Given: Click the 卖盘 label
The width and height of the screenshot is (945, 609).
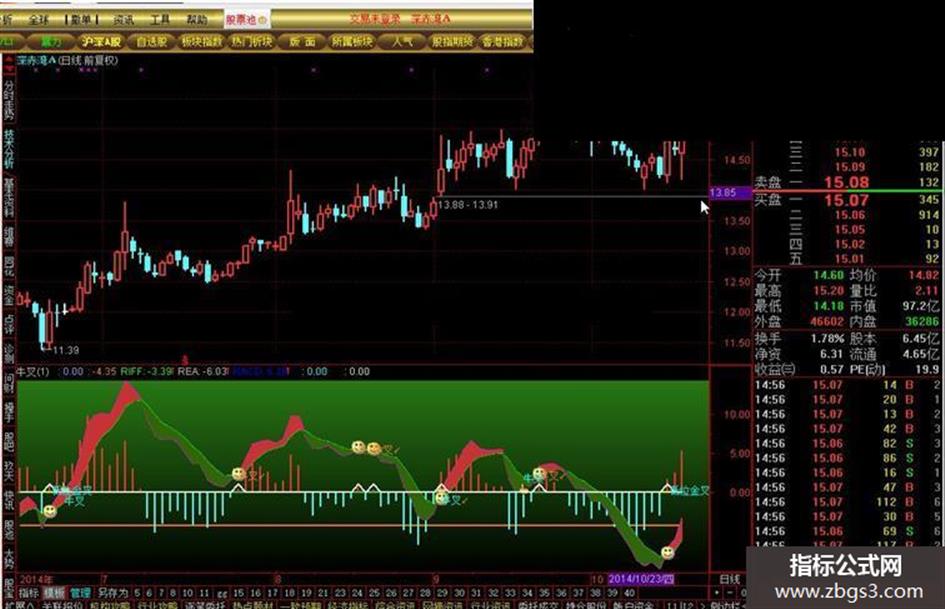Looking at the screenshot, I should (x=768, y=182).
